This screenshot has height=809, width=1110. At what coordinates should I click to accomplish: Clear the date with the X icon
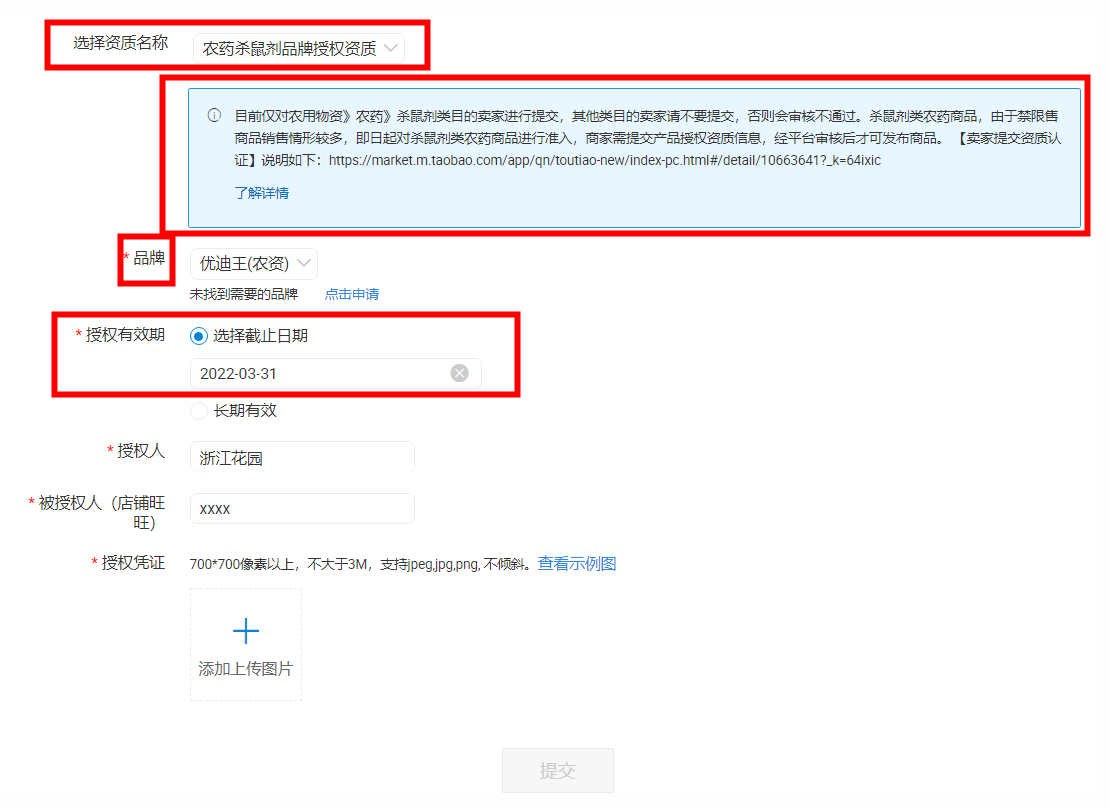tap(459, 373)
